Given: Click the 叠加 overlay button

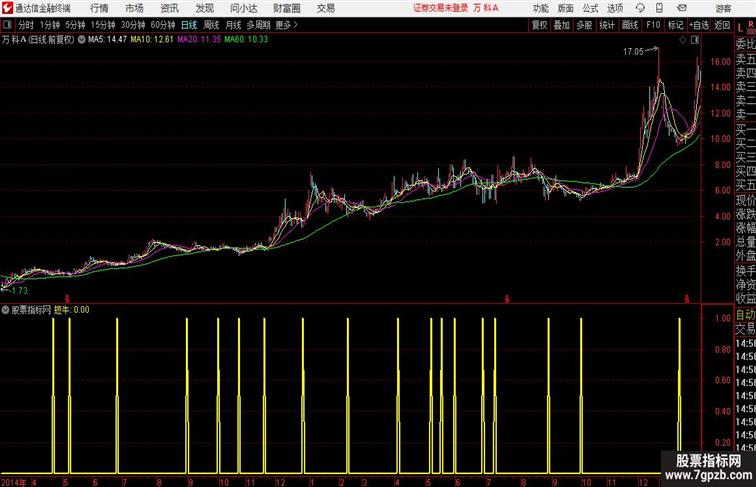Looking at the screenshot, I should (562, 25).
